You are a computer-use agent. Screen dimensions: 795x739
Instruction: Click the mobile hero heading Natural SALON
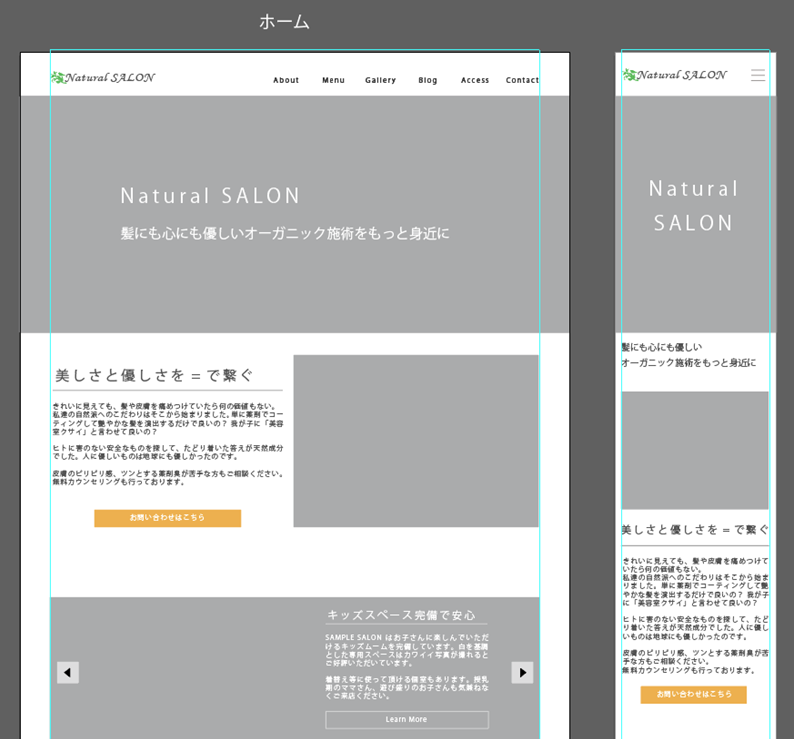pos(693,206)
